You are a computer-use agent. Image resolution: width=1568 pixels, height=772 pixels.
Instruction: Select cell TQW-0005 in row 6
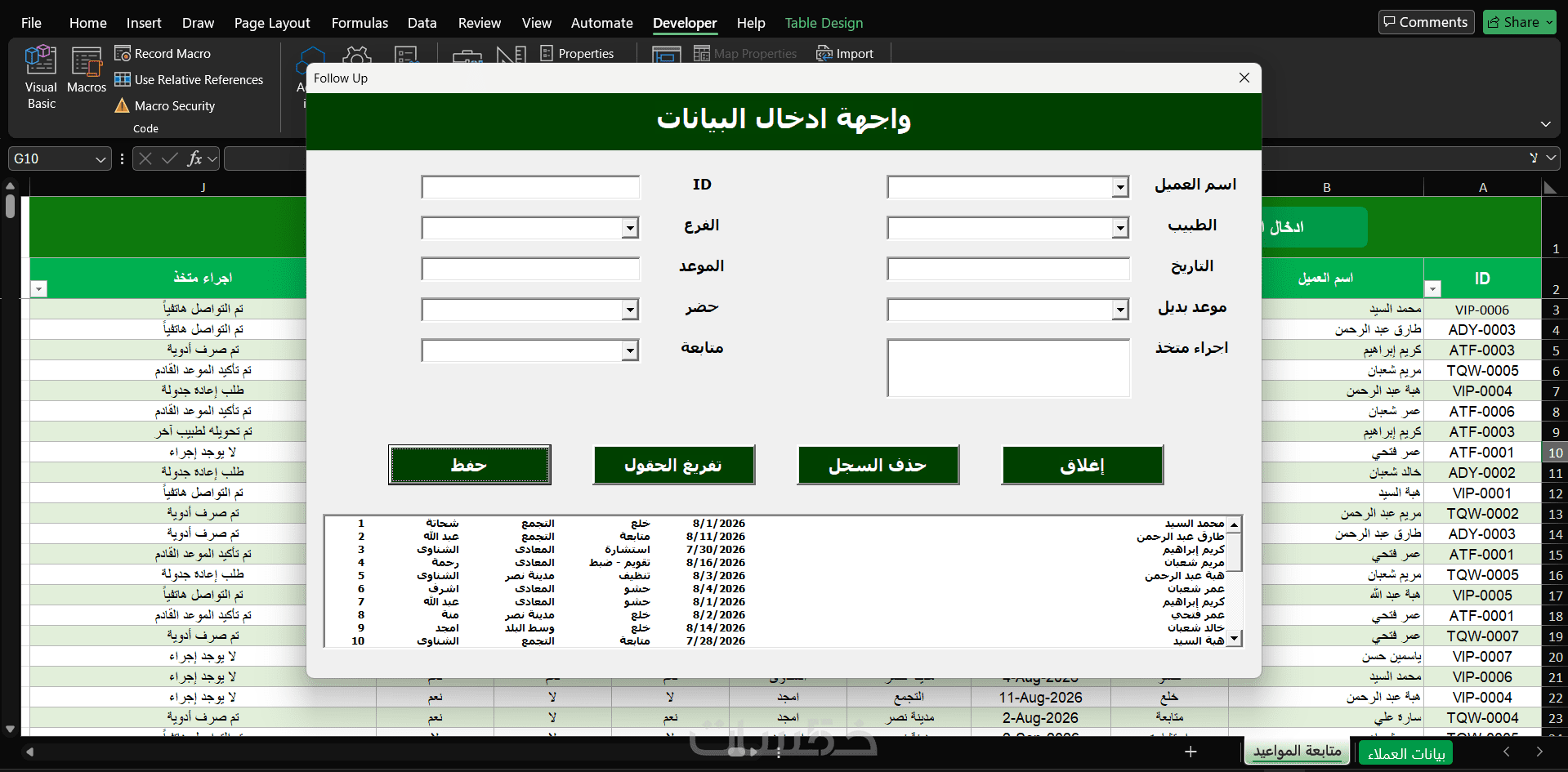pos(1481,371)
